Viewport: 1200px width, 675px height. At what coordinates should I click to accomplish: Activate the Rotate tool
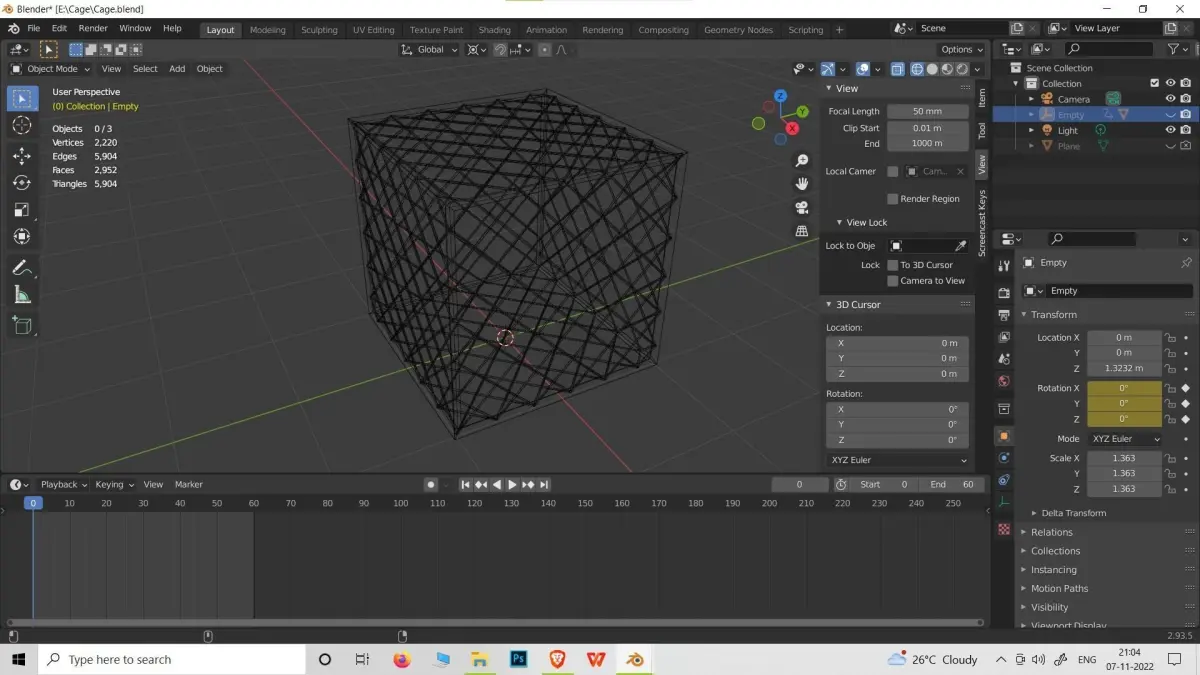[x=22, y=183]
